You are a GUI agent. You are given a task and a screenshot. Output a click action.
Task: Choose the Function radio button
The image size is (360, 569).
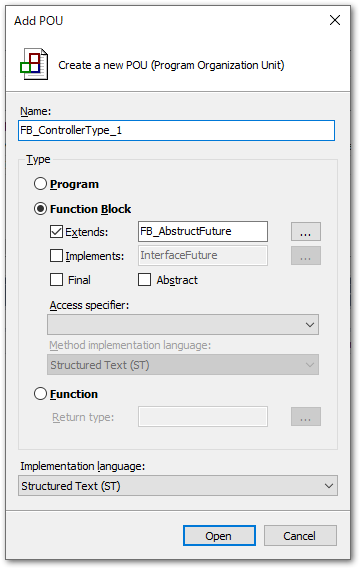[40, 394]
